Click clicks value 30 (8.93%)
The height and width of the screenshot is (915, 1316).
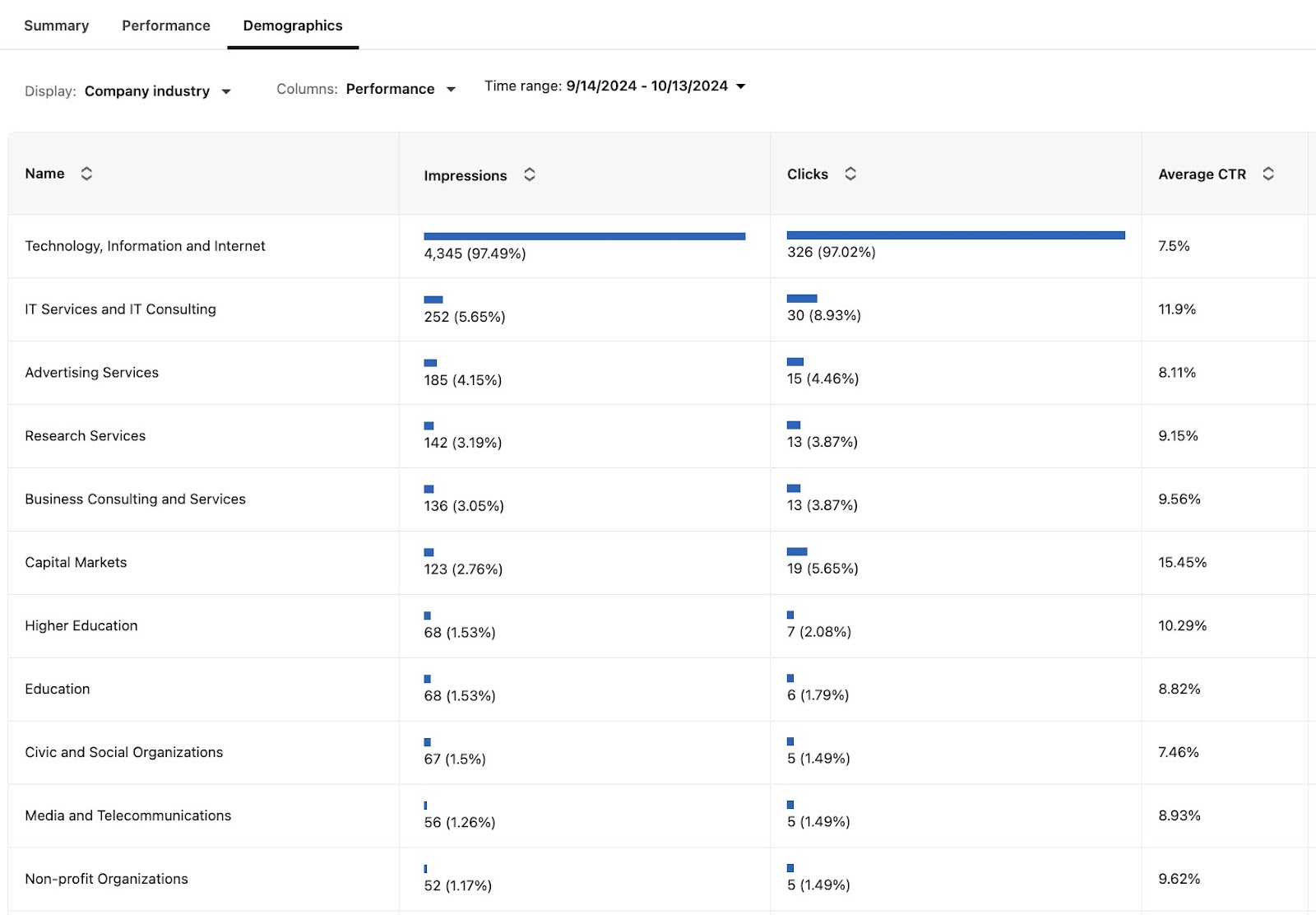pos(824,315)
